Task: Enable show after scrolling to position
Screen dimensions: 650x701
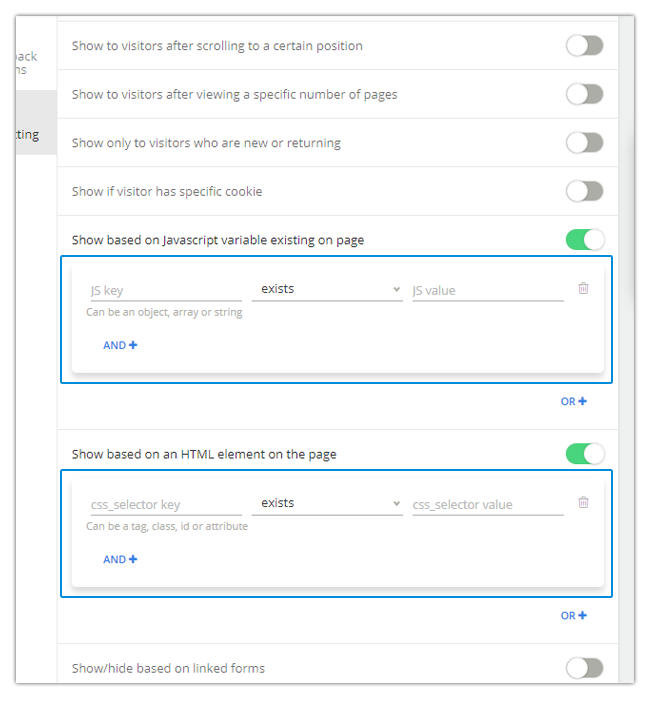Action: coord(585,45)
